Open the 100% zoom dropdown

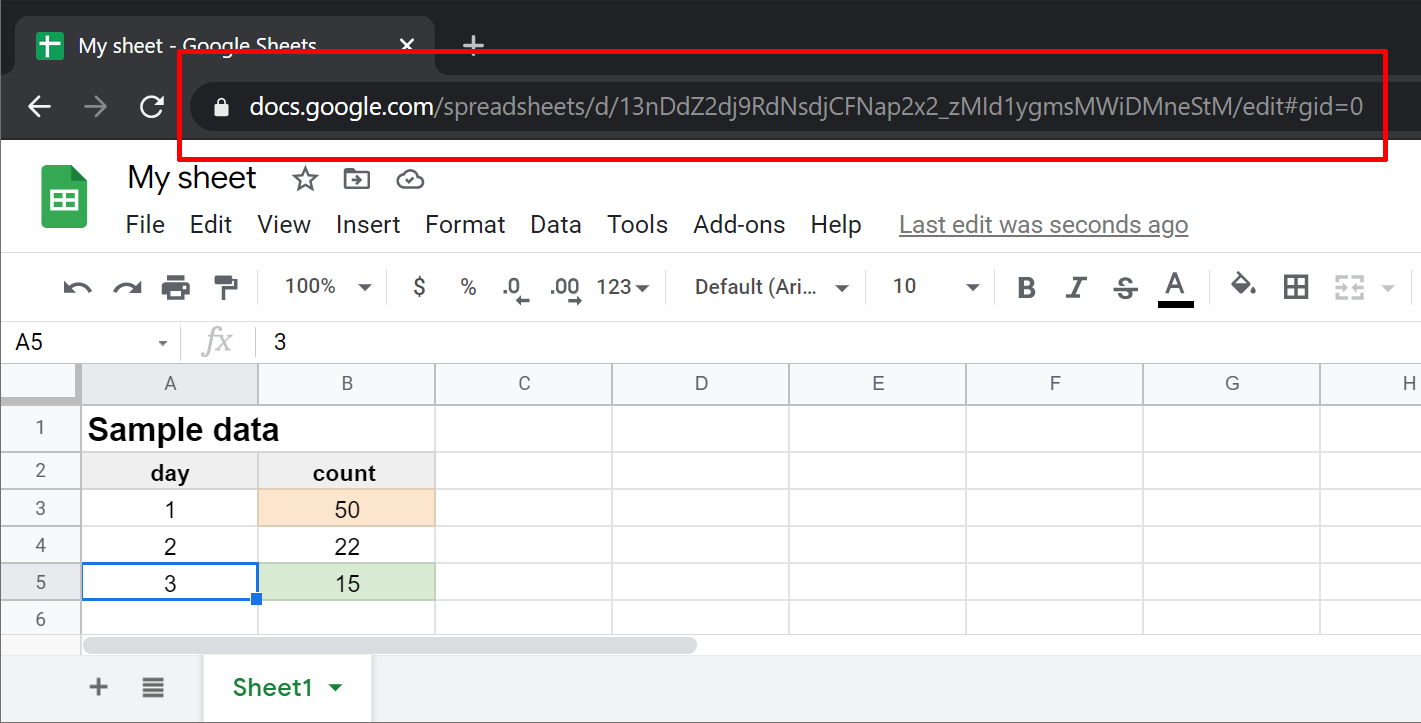[x=328, y=287]
